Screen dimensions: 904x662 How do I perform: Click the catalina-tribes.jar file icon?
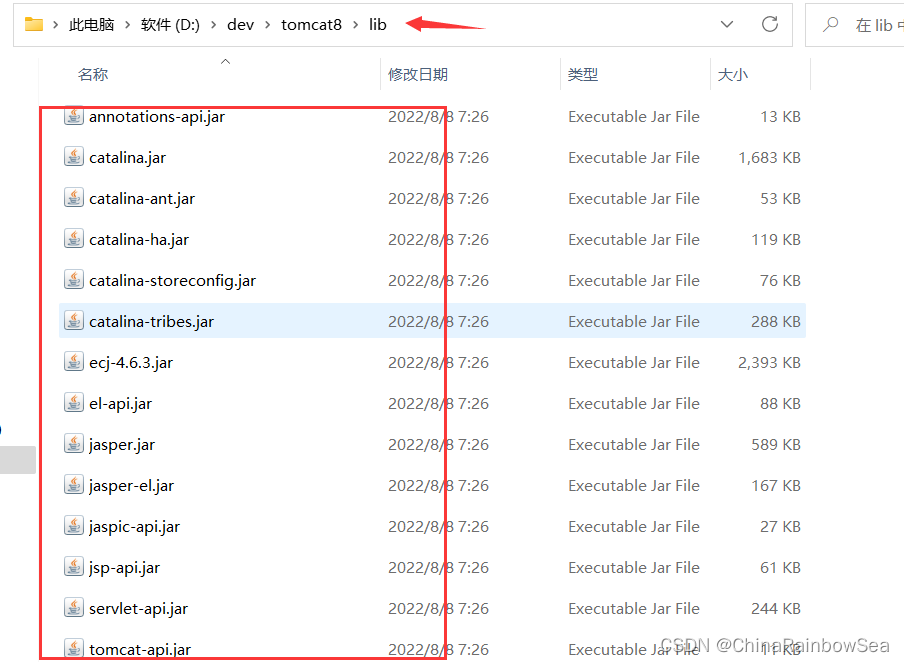coord(73,321)
